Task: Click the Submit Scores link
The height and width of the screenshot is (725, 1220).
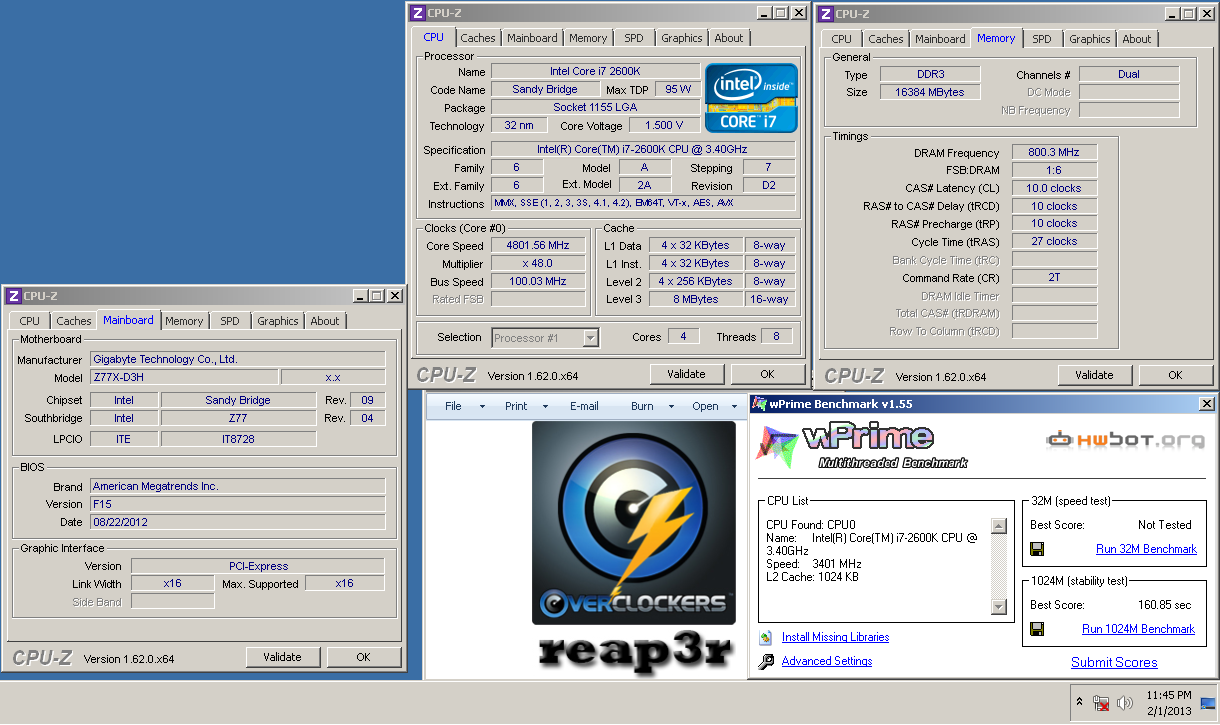Action: click(x=1114, y=662)
